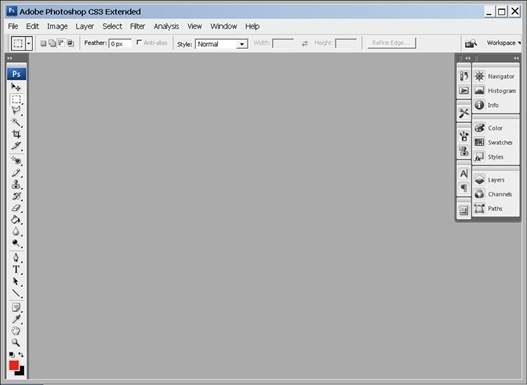Swap foreground and background colors
The height and width of the screenshot is (385, 527).
coord(21,354)
